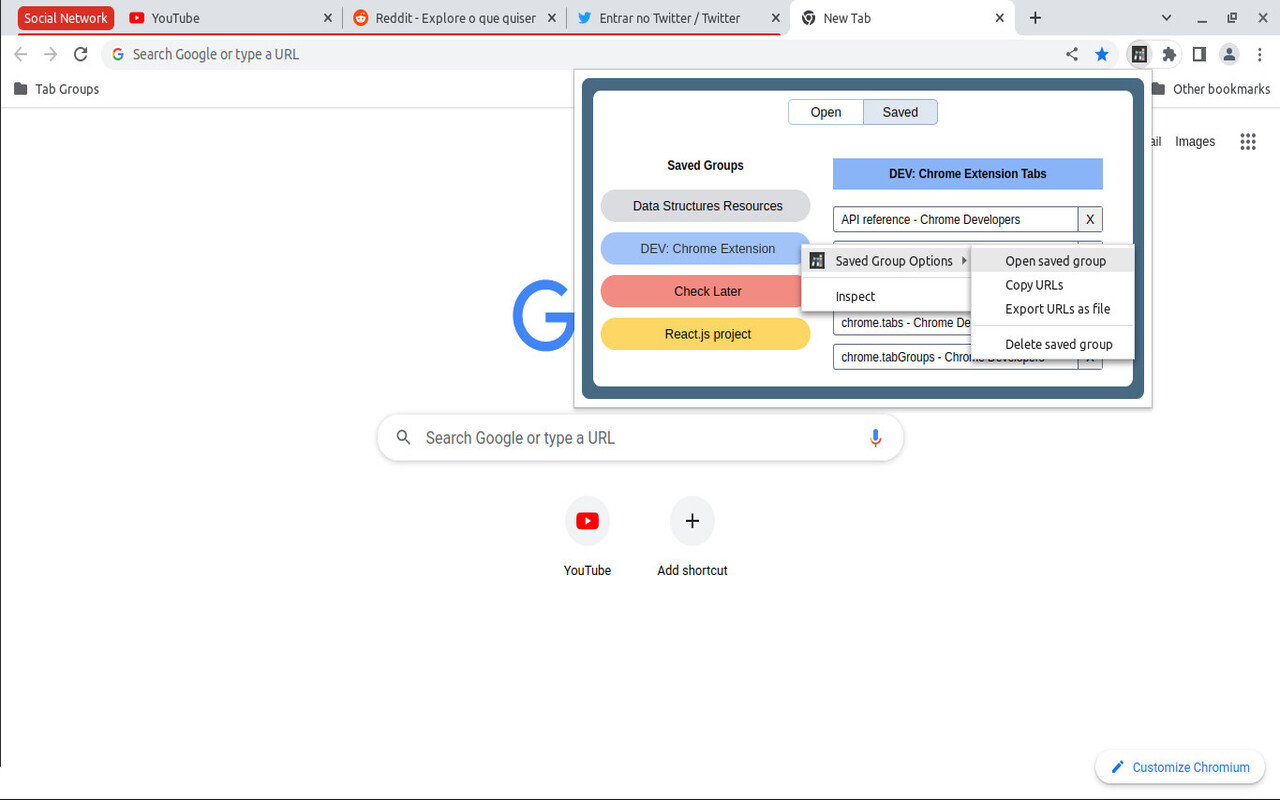Select DEV: Chrome Extension saved group

706,249
